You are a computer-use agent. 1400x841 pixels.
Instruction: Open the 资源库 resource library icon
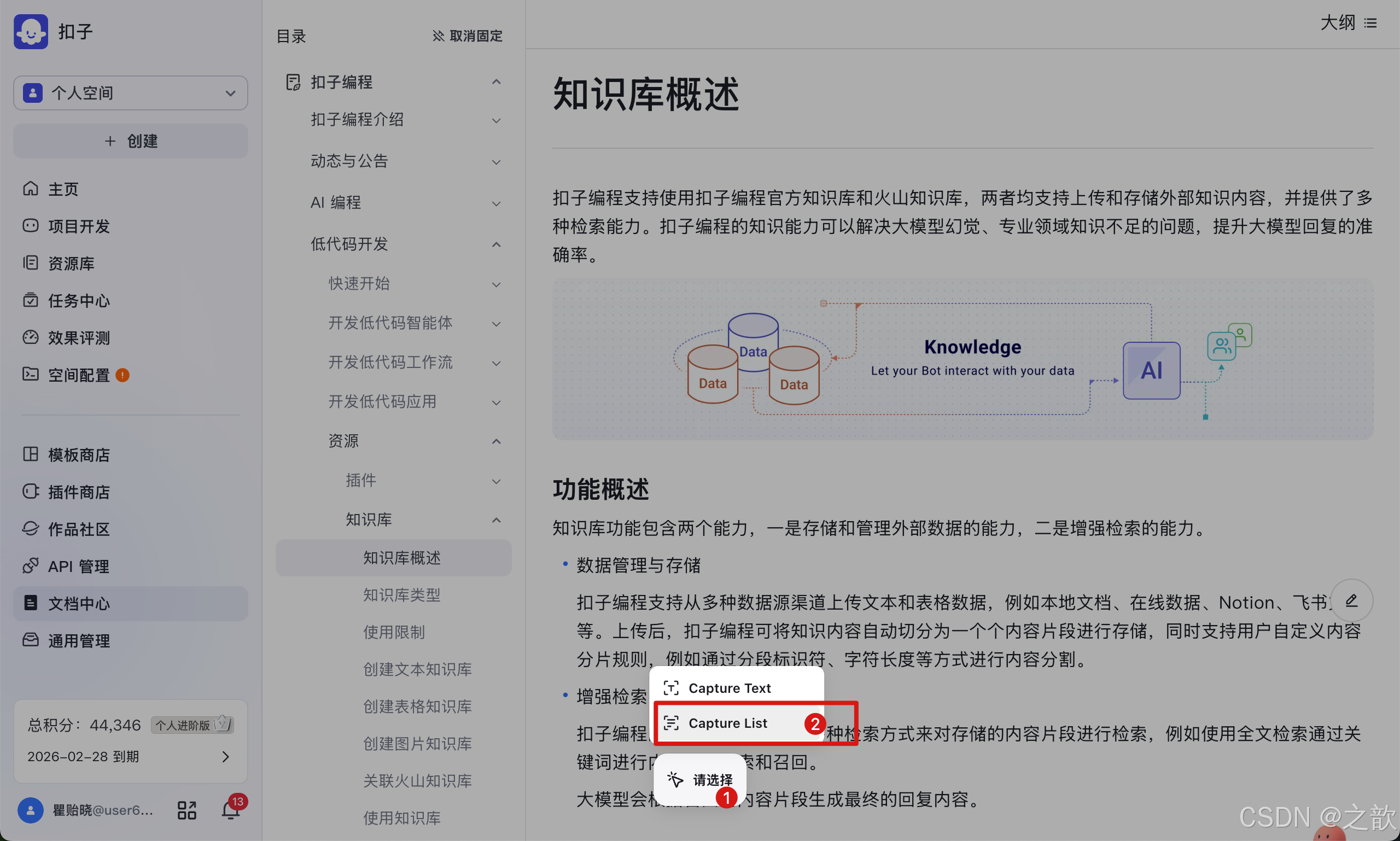[31, 263]
